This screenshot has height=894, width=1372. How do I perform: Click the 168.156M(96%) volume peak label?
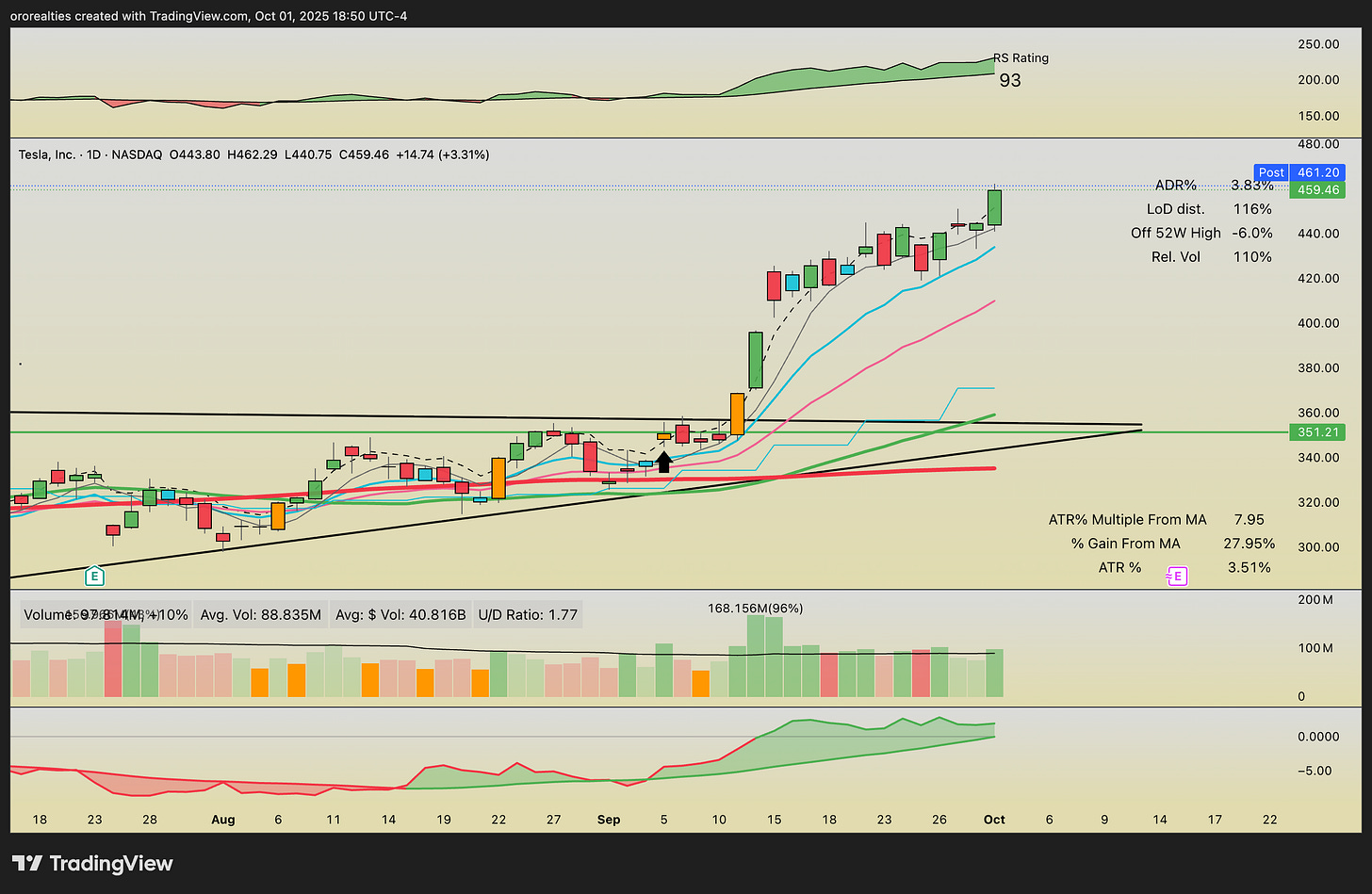coord(755,609)
